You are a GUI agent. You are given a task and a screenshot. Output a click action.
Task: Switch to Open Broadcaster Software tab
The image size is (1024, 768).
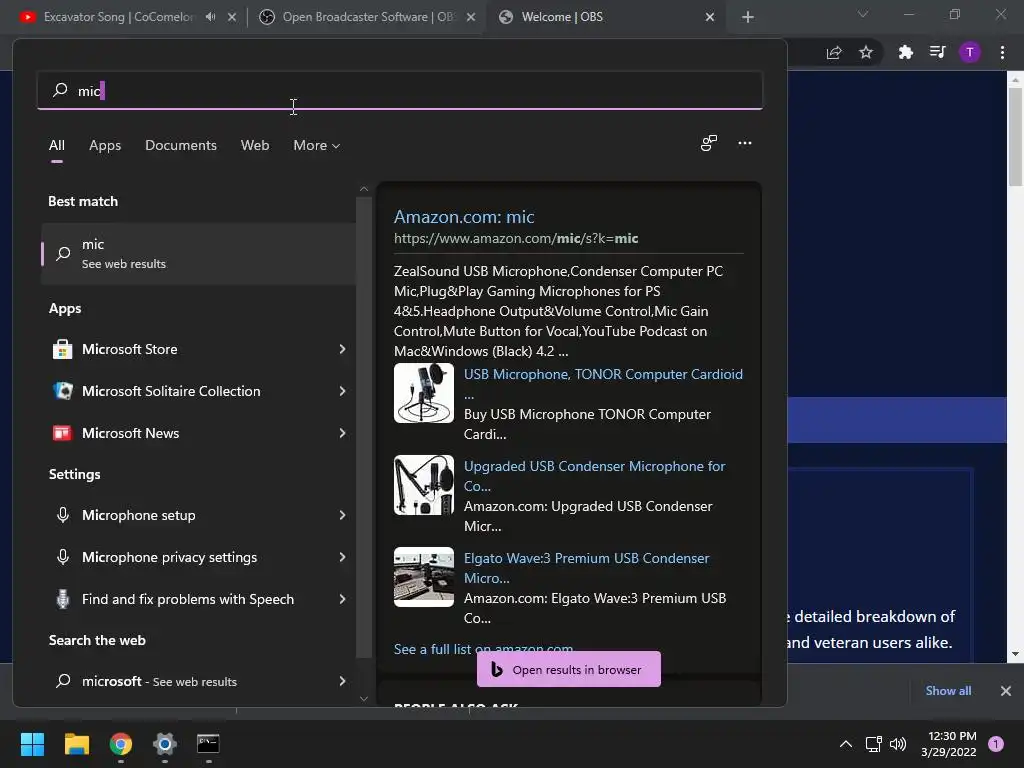point(368,17)
